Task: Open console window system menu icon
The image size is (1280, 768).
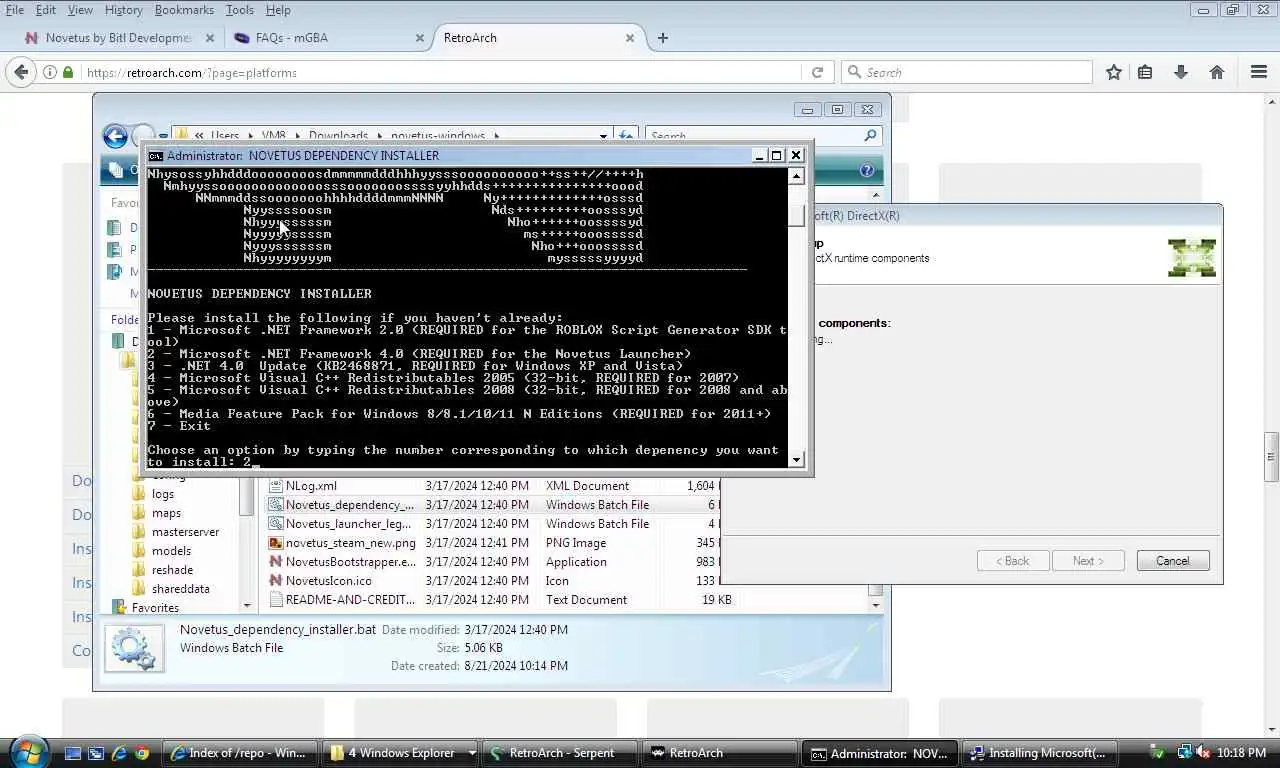Action: 156,155
